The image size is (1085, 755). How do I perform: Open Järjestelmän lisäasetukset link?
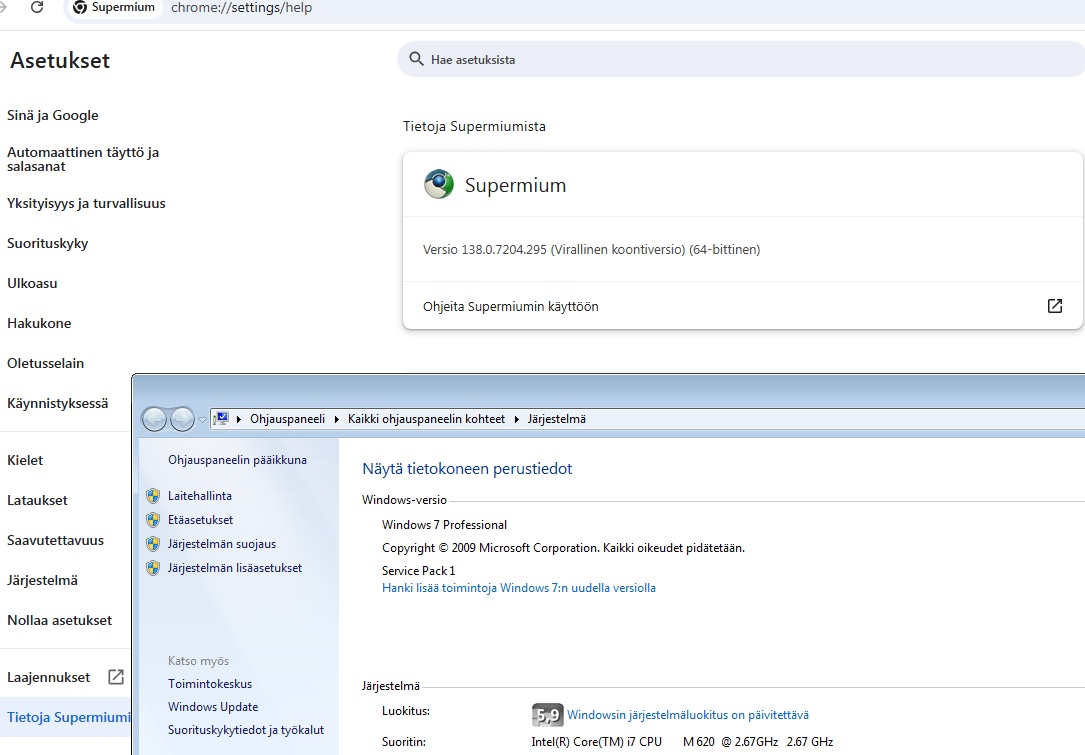pos(235,568)
